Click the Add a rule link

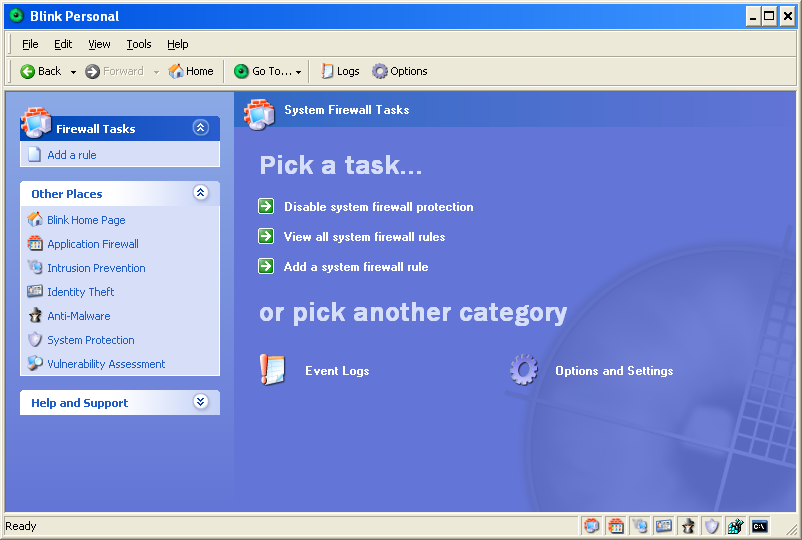(72, 155)
